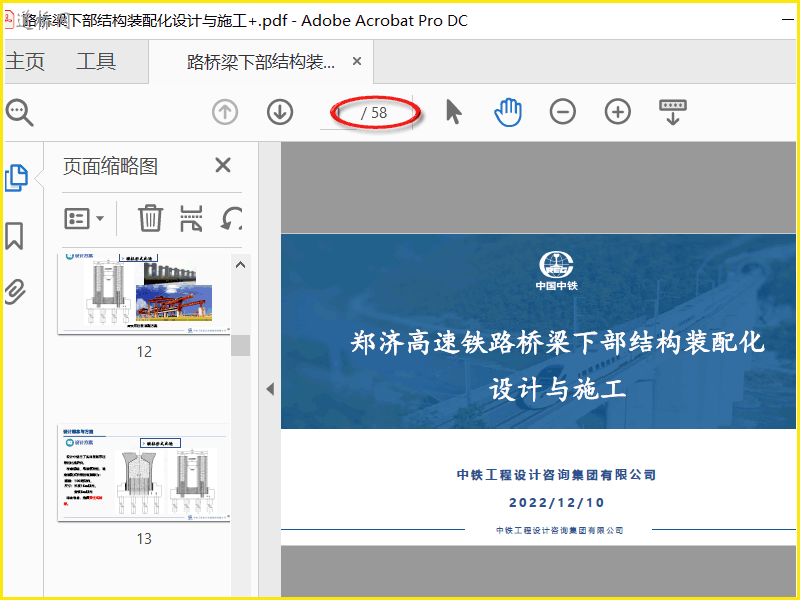800x600 pixels.
Task: Click the page label 12
Action: click(x=144, y=352)
